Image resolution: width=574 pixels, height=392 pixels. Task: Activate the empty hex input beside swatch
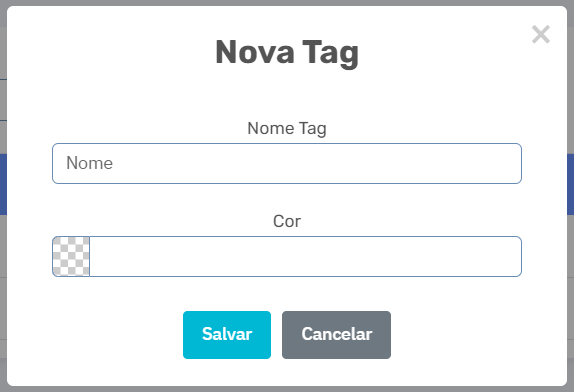(305, 256)
